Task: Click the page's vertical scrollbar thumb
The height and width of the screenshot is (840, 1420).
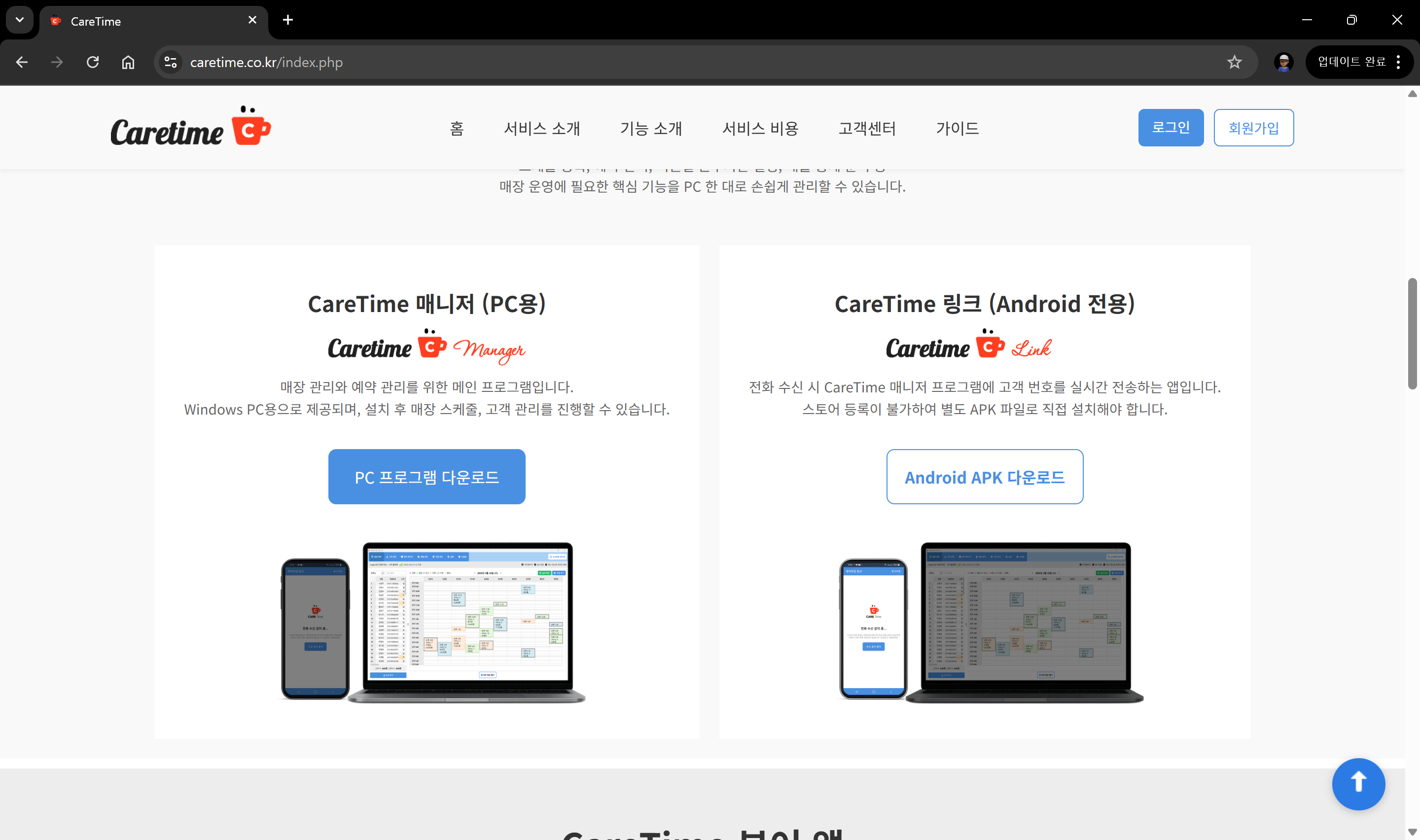Action: [1412, 334]
